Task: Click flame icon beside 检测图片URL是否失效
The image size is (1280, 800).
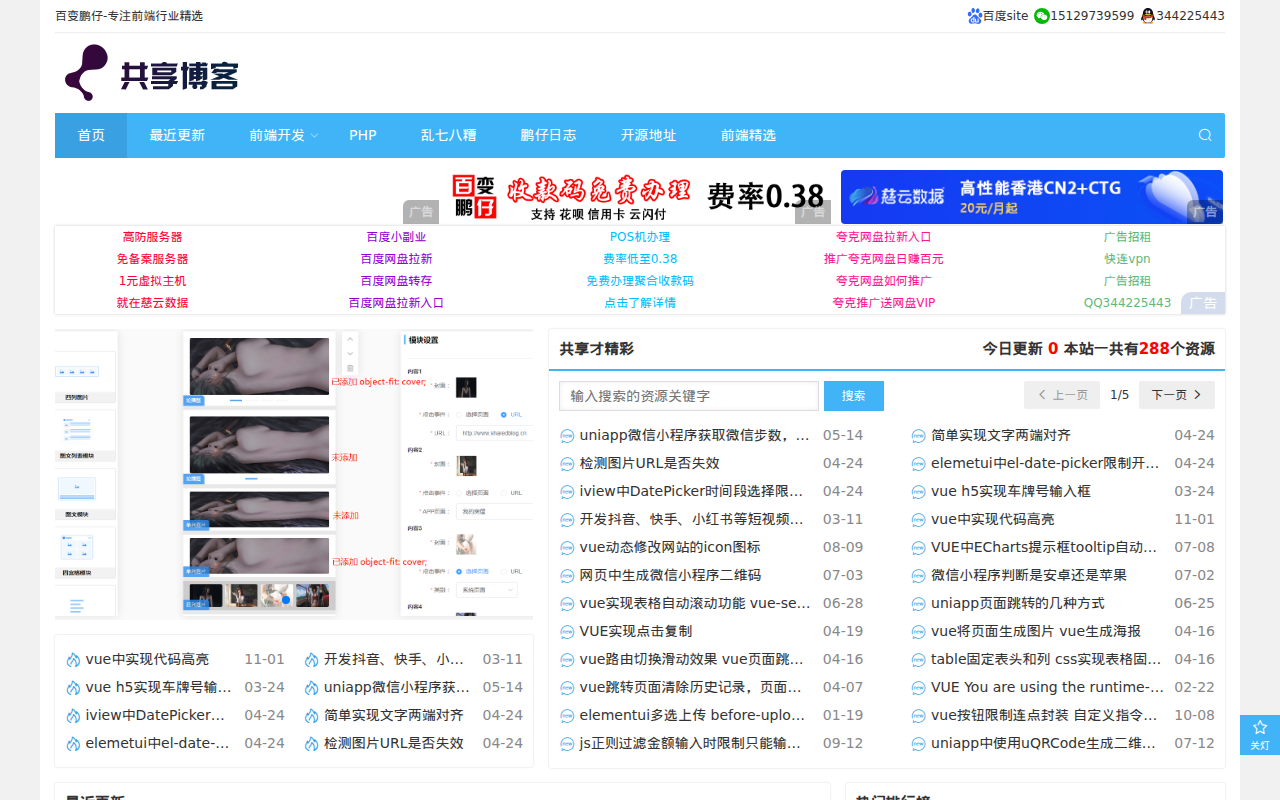Action: pyautogui.click(x=311, y=744)
